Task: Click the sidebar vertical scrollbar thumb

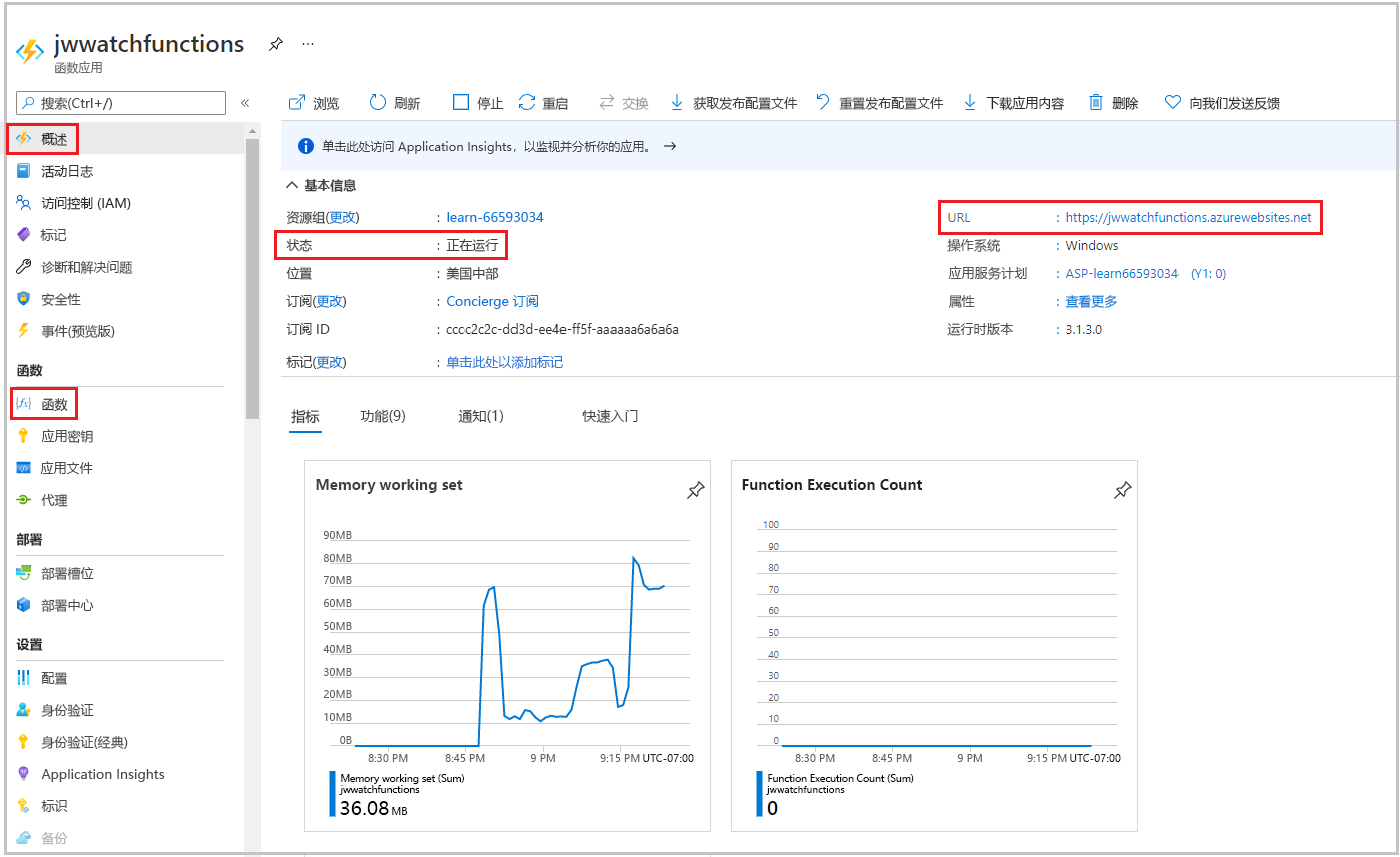Action: [252, 280]
